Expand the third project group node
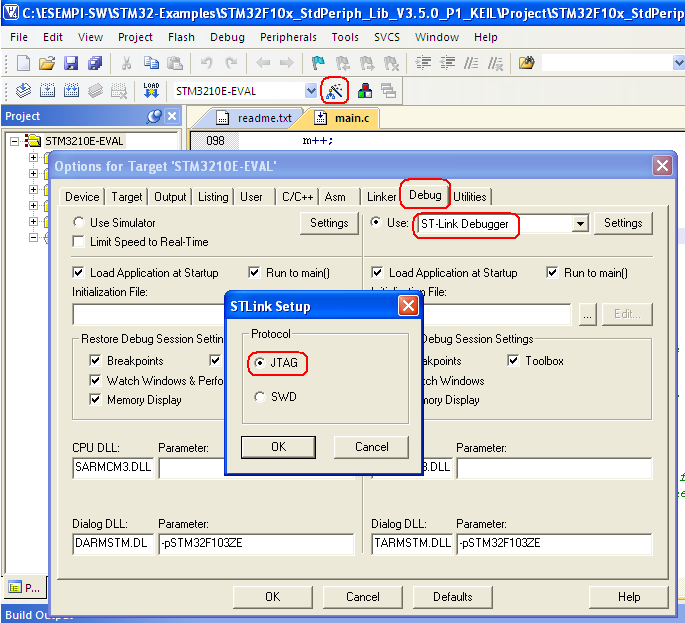 coord(34,189)
